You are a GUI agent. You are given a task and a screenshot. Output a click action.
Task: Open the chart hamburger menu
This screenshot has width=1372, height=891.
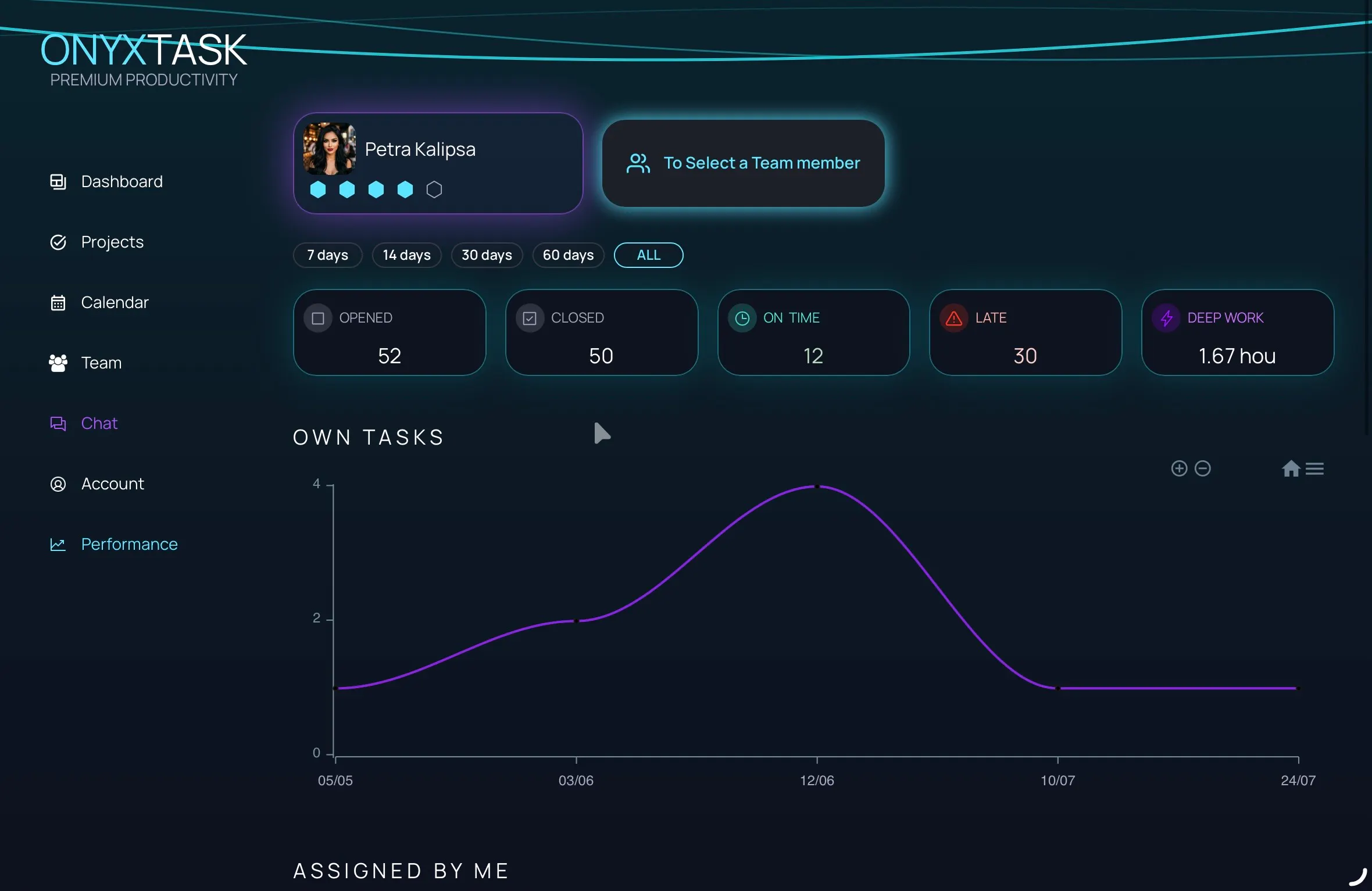coord(1314,468)
